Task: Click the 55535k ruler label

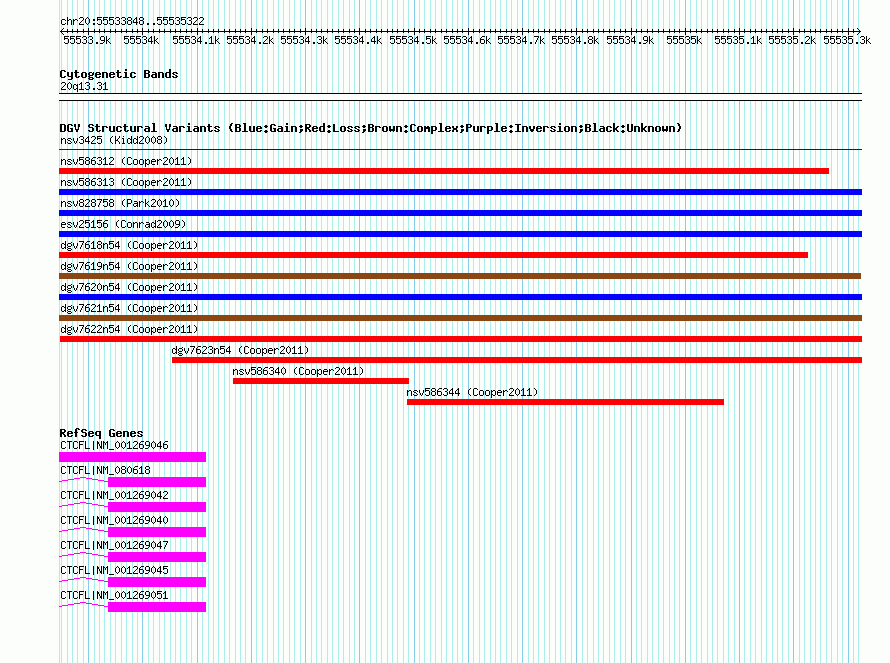Action: [683, 40]
